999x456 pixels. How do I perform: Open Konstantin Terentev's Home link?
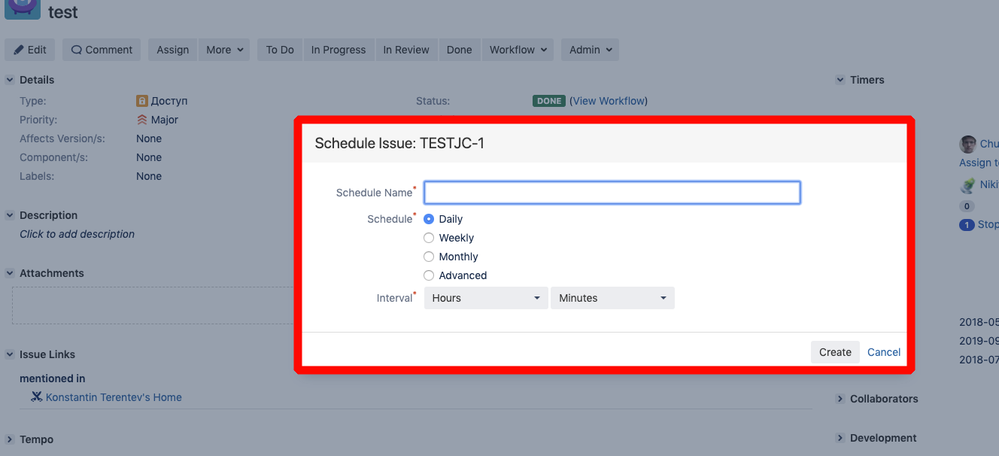(113, 397)
